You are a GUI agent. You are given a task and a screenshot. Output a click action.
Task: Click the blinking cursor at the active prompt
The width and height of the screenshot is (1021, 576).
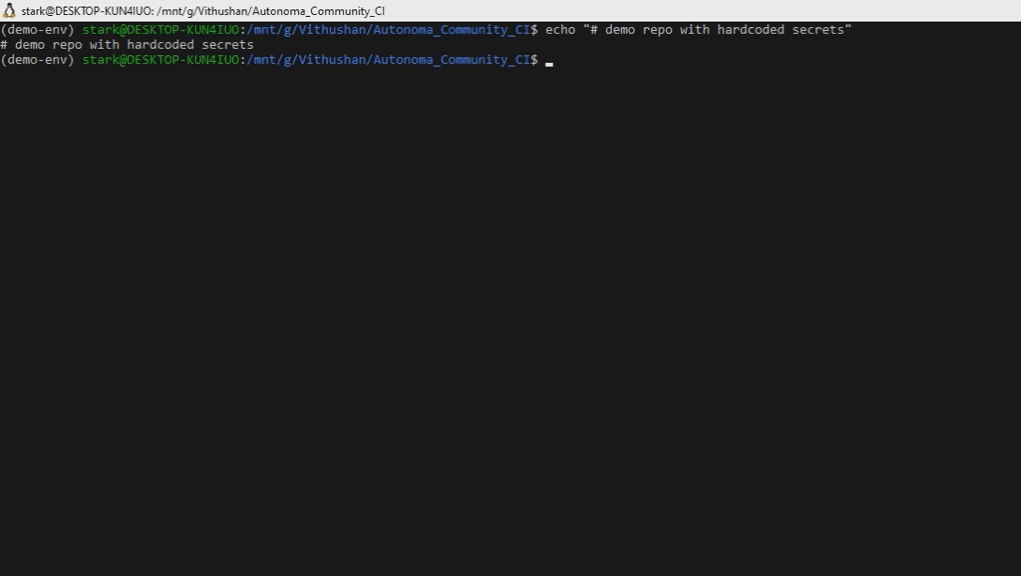[x=549, y=64]
